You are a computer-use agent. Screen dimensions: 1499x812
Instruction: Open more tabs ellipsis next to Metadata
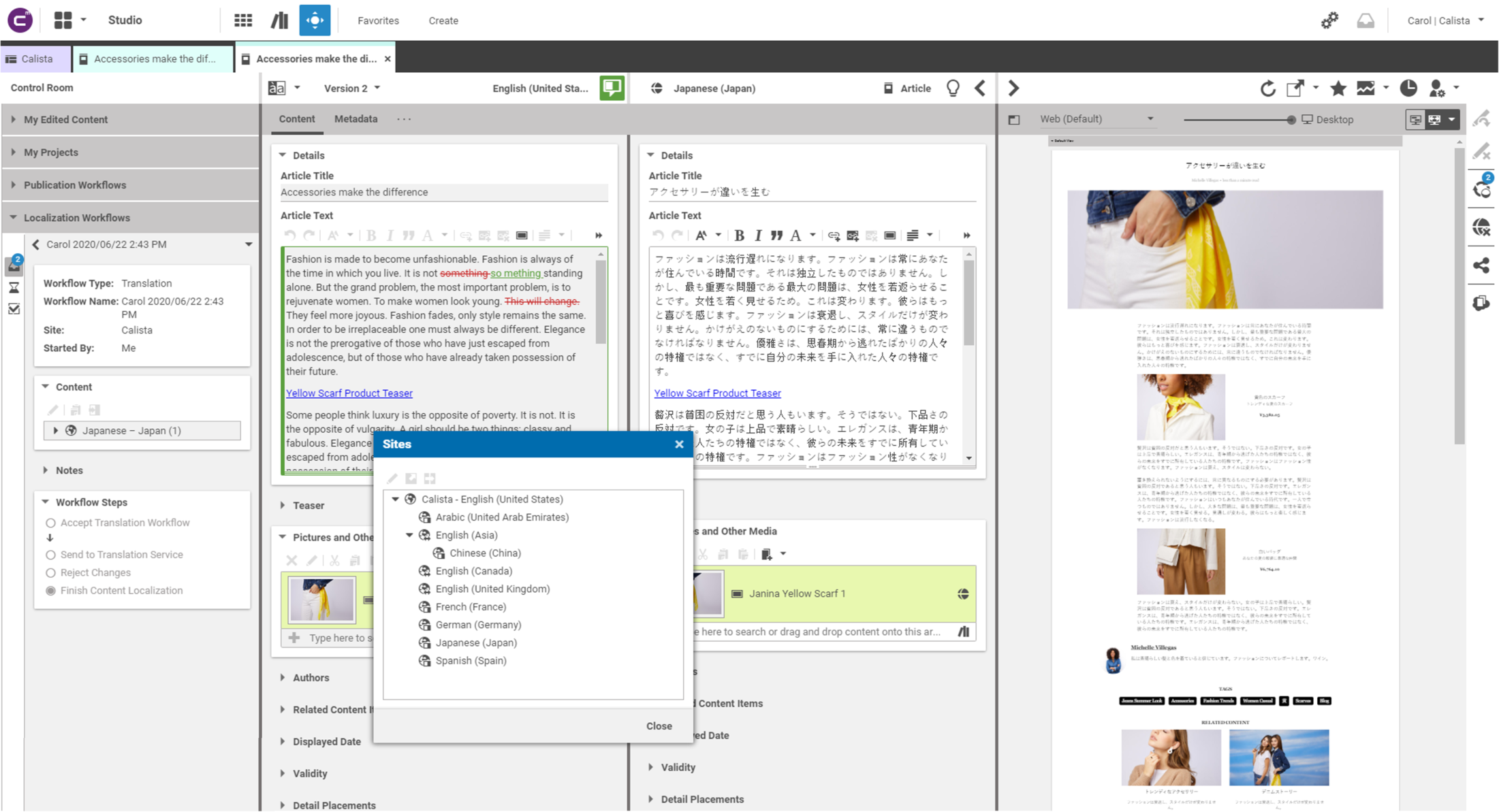coord(404,119)
